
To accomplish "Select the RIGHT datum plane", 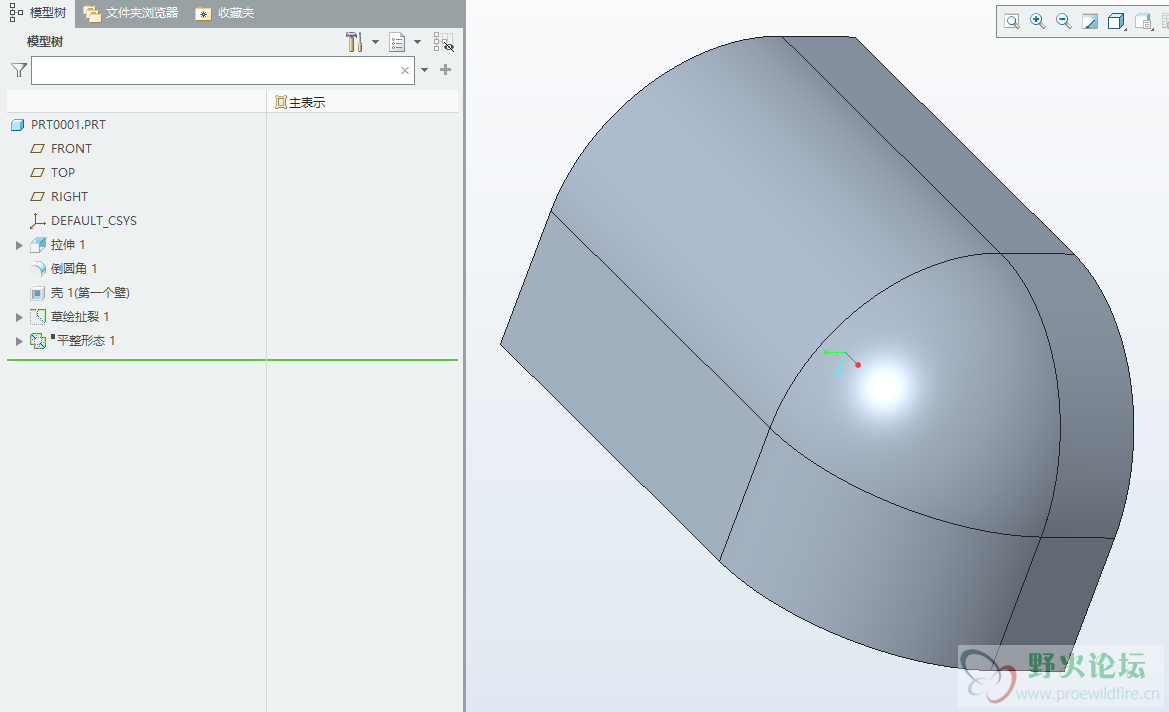I will click(69, 196).
